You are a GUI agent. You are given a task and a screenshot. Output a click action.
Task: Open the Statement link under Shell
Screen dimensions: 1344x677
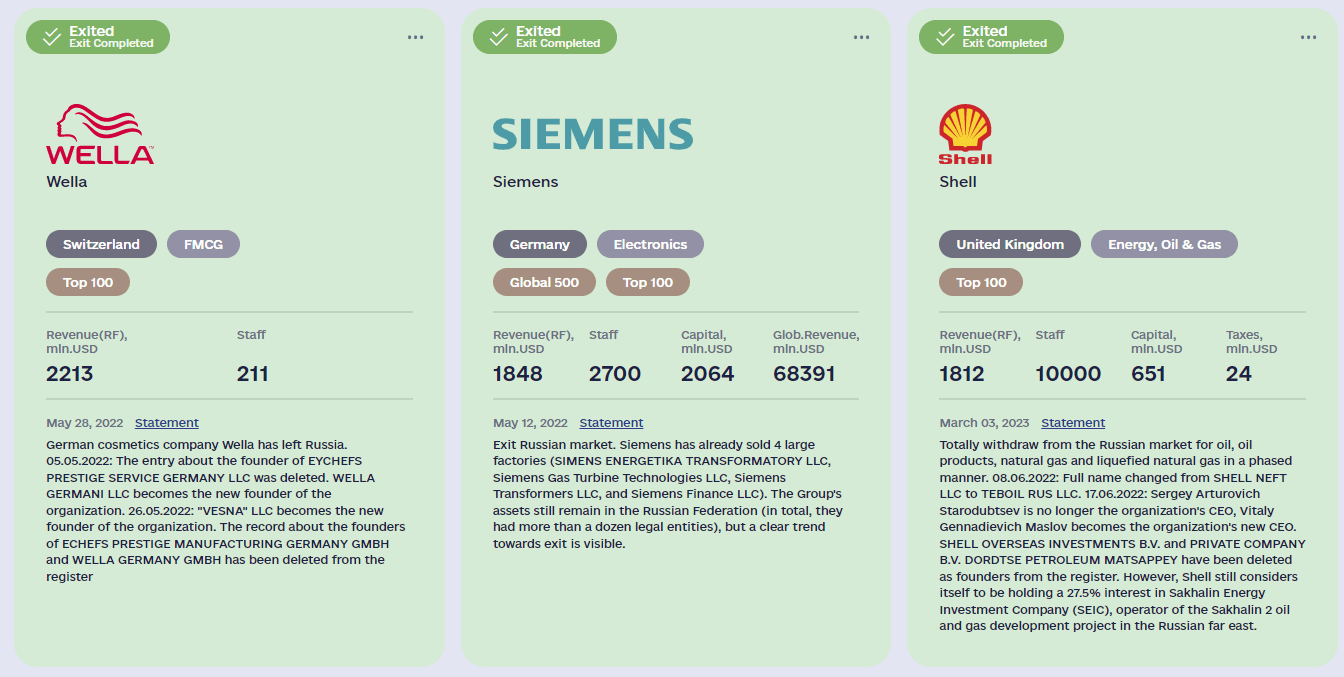[1073, 423]
